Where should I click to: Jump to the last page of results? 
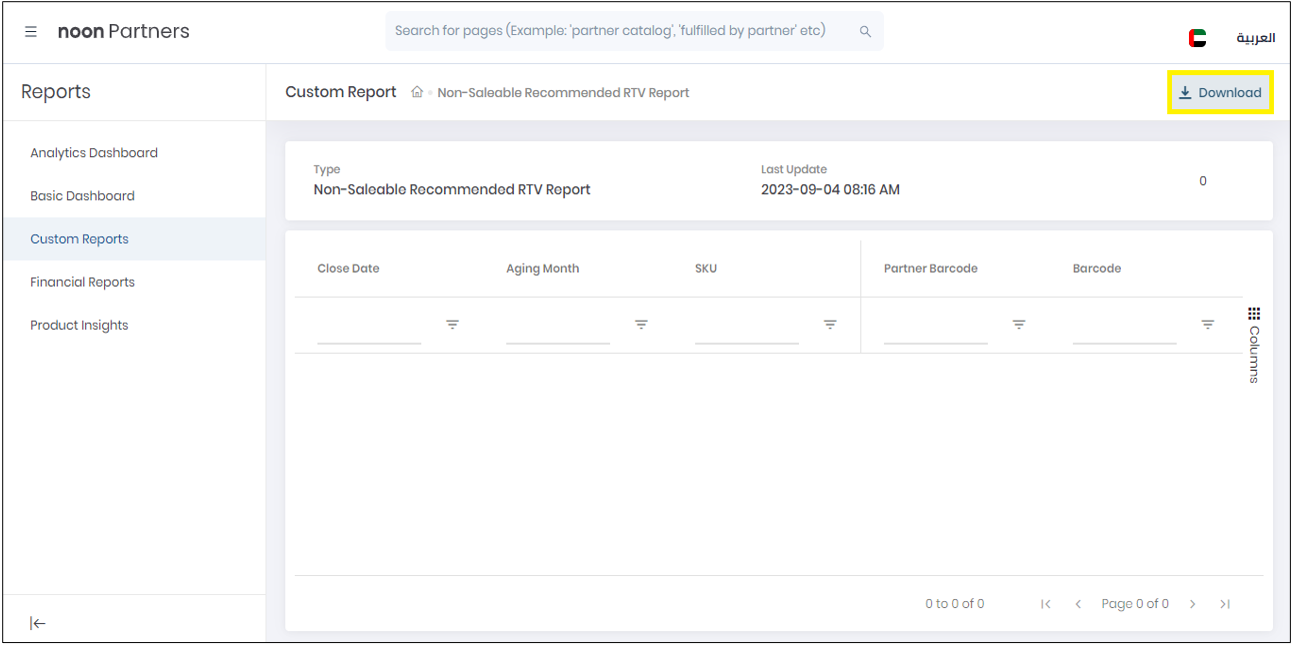pos(1225,604)
